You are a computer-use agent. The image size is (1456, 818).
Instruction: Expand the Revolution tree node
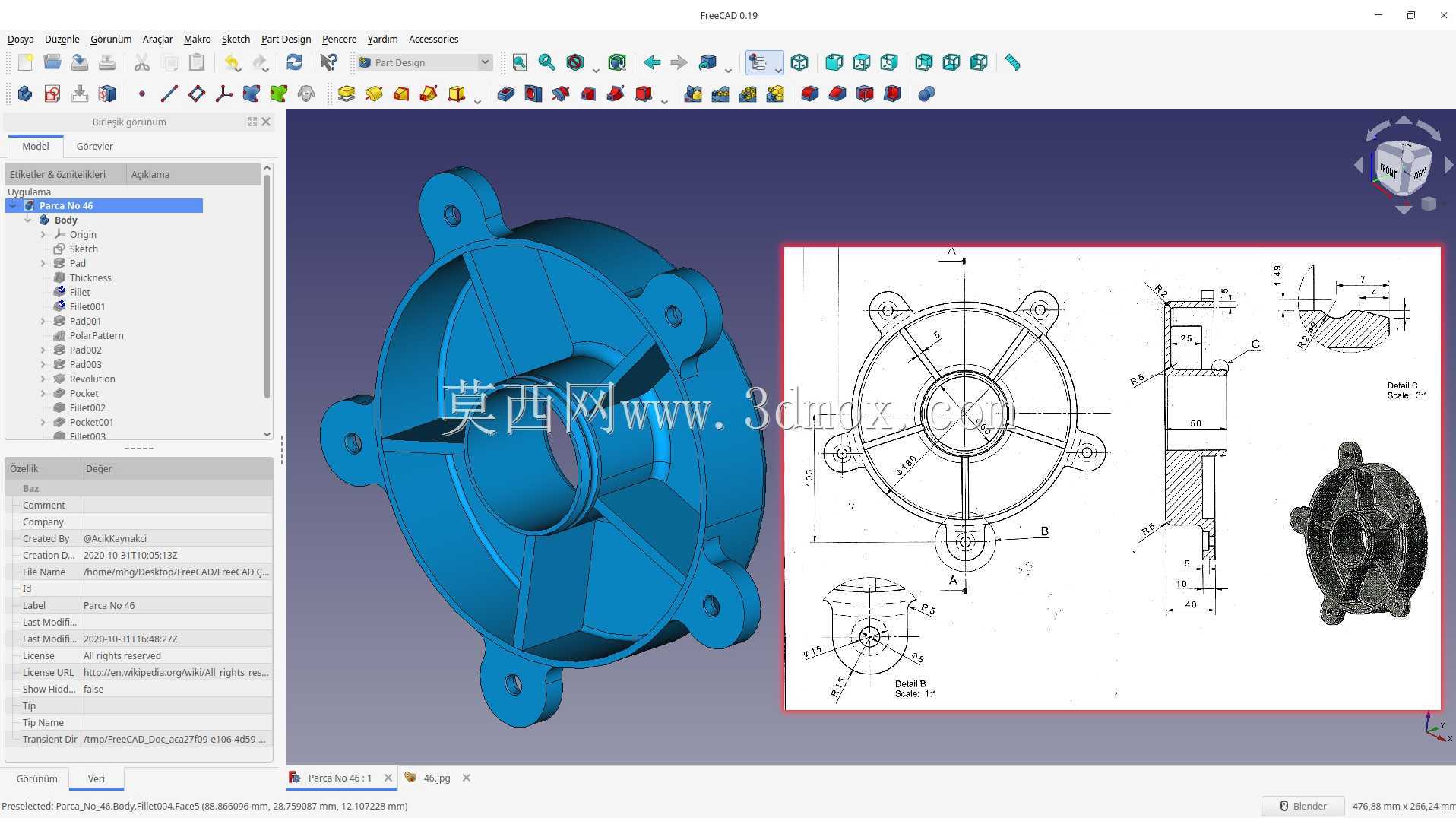click(43, 379)
